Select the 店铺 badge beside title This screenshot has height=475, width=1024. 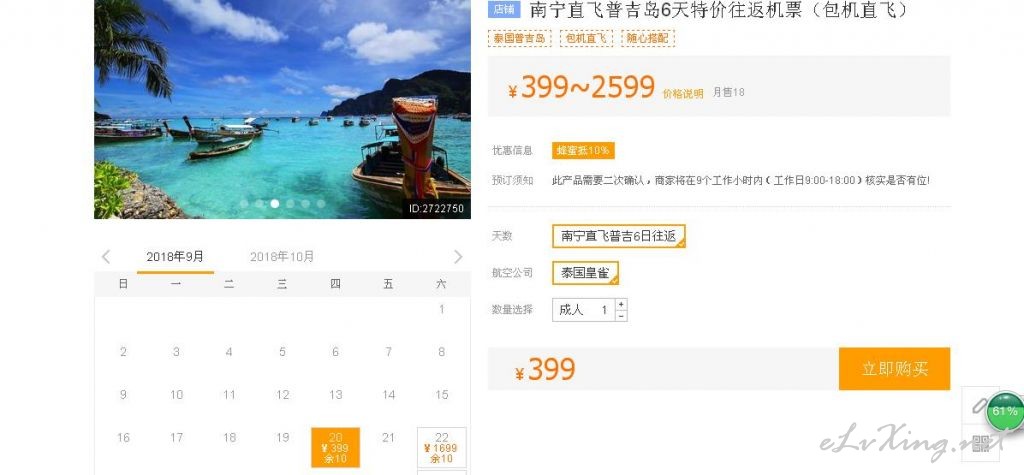click(x=504, y=10)
